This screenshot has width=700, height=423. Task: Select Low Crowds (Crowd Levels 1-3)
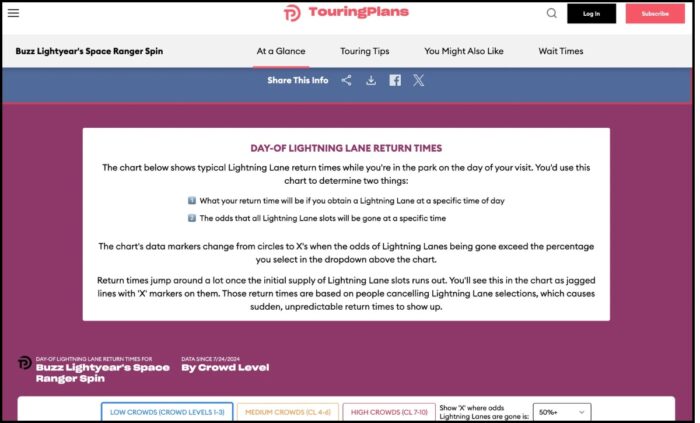(167, 412)
